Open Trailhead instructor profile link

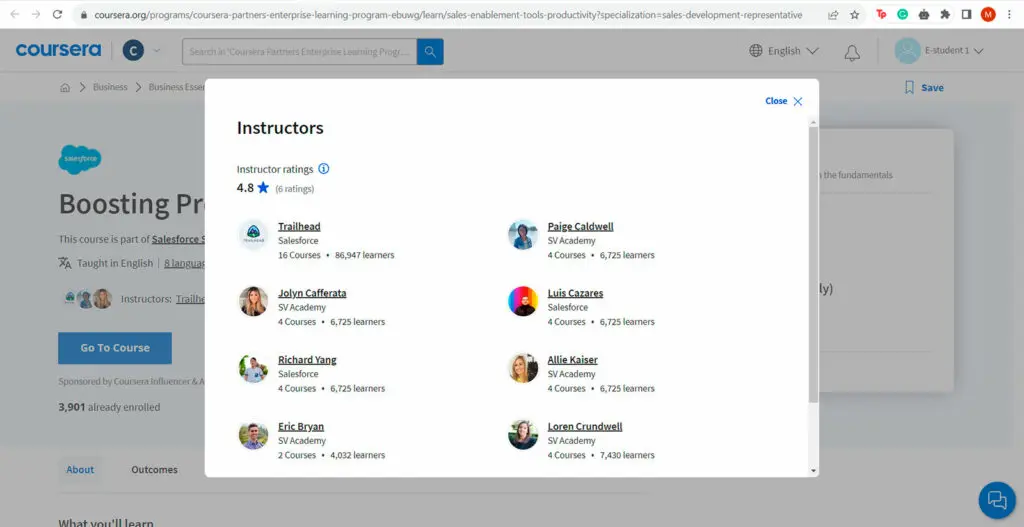pyautogui.click(x=299, y=227)
